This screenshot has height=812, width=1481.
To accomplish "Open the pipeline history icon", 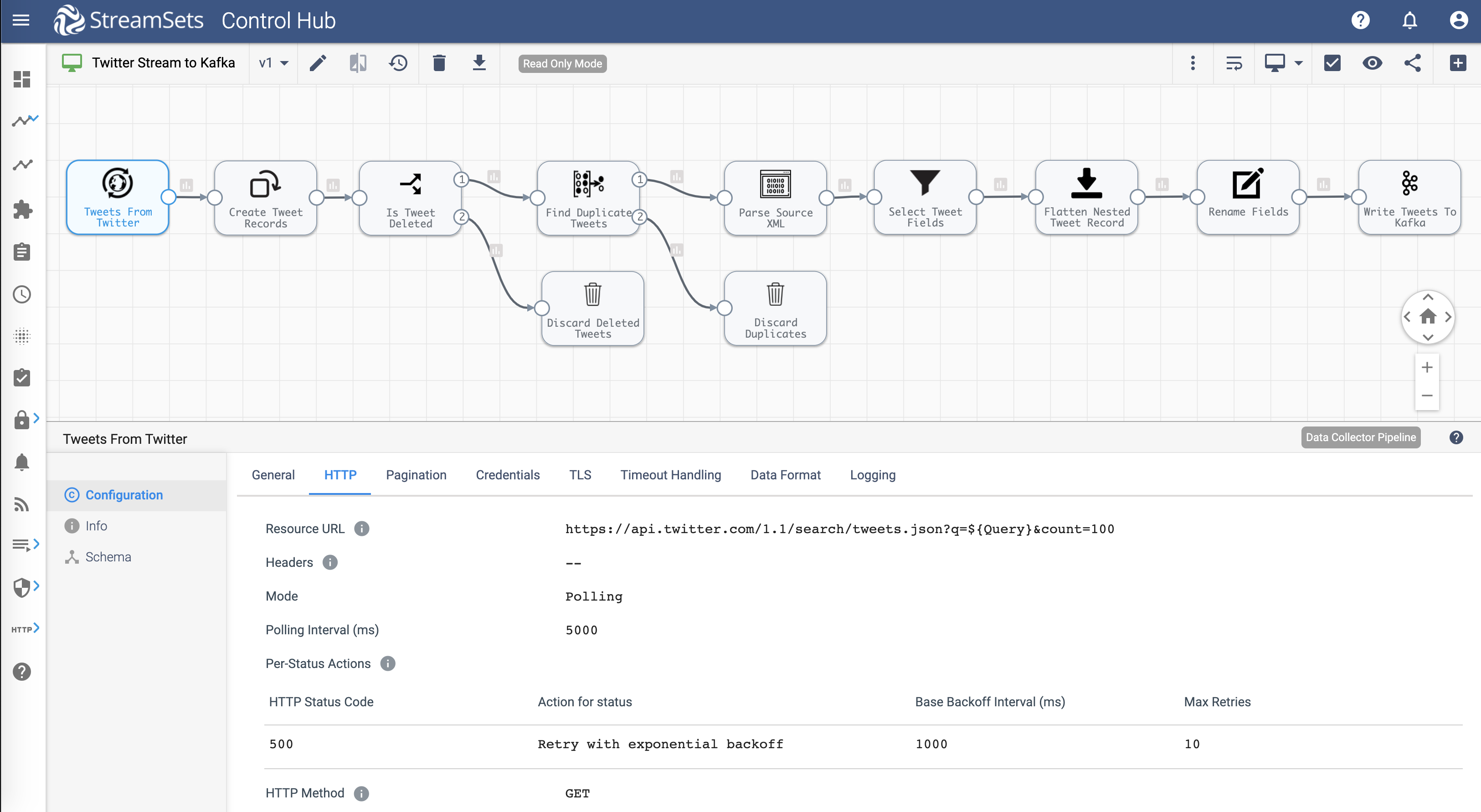I will tap(398, 63).
